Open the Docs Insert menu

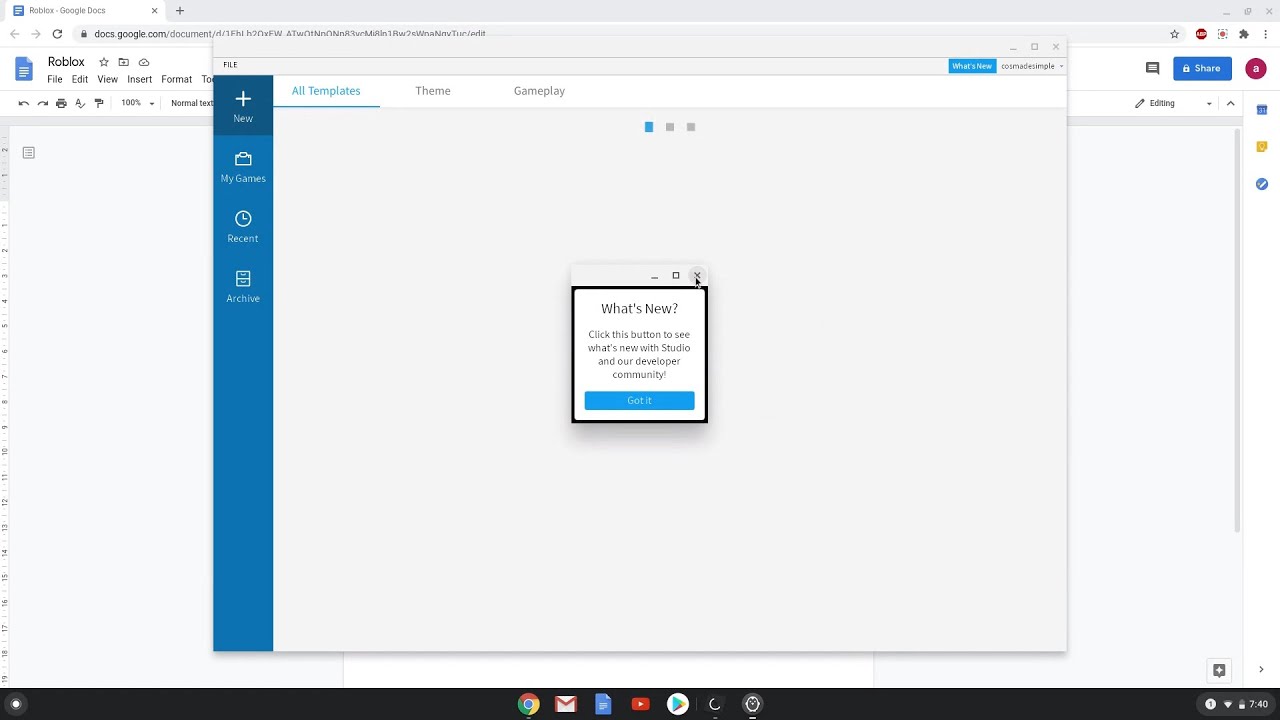point(139,79)
